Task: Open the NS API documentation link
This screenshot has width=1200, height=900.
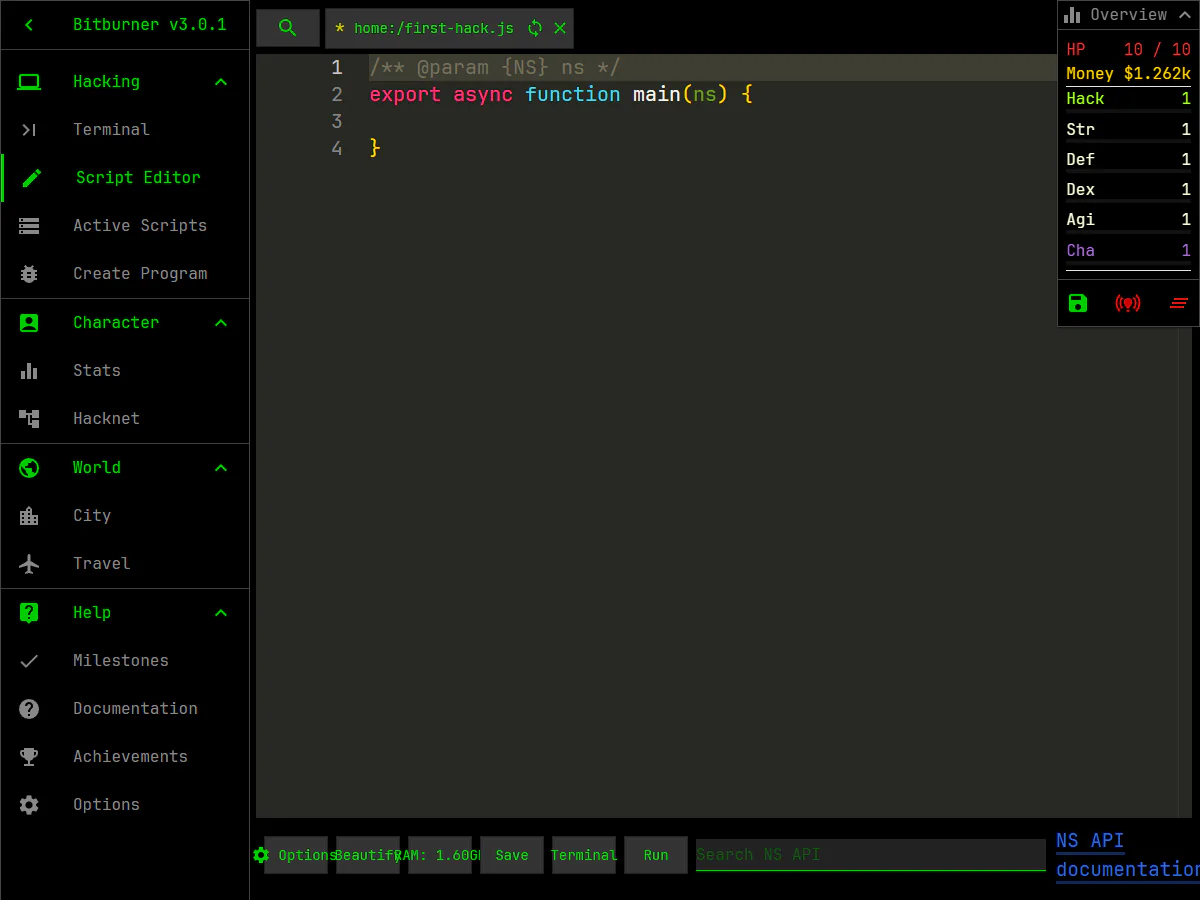Action: 1127,855
